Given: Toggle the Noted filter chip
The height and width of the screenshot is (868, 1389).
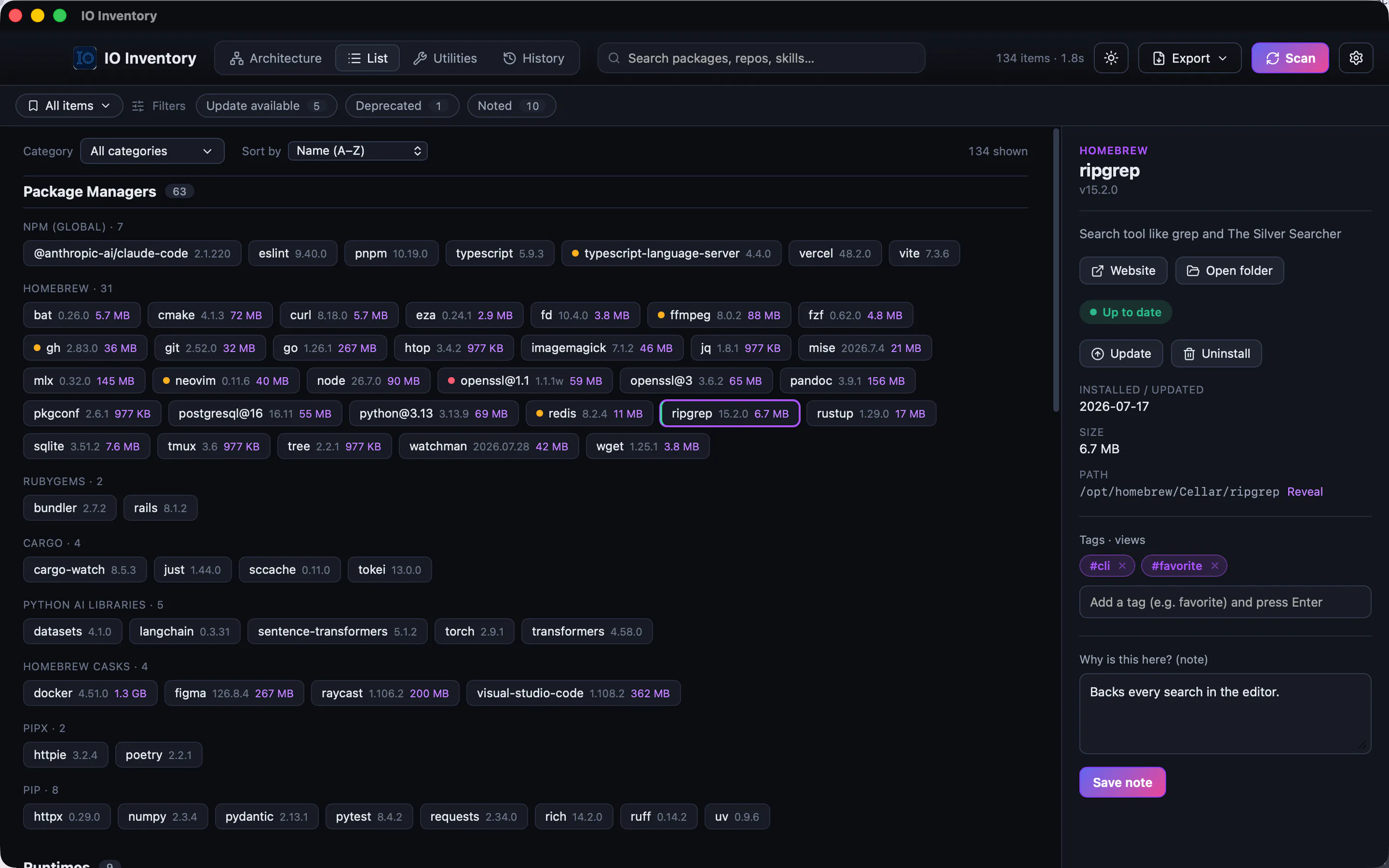Looking at the screenshot, I should click(x=511, y=106).
